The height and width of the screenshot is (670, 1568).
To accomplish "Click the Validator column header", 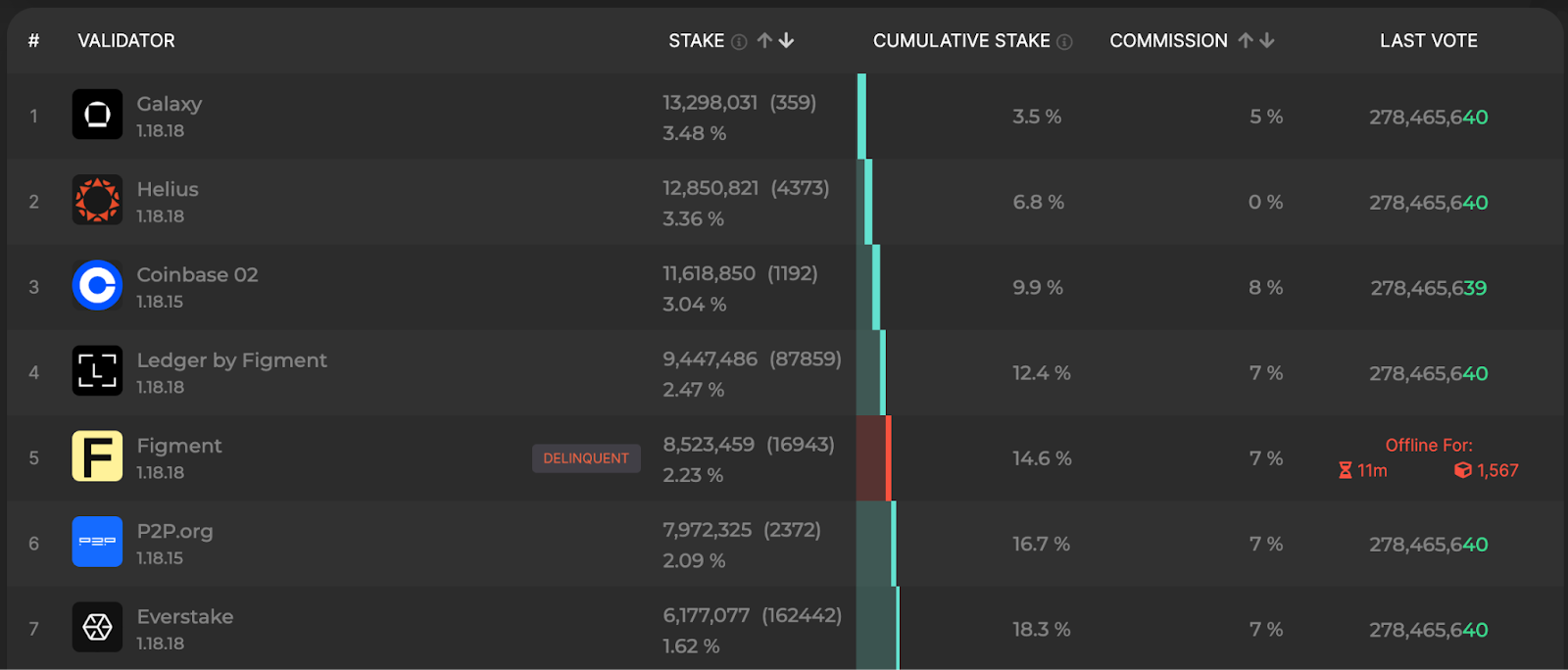I will [x=126, y=40].
